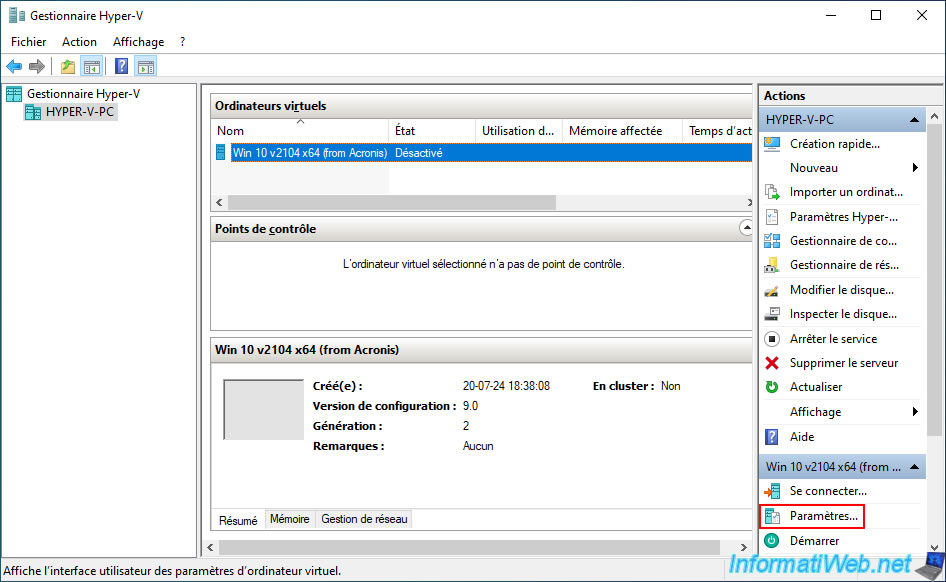Sort by Mémoire affectée column header
The width and height of the screenshot is (946, 582).
(622, 131)
